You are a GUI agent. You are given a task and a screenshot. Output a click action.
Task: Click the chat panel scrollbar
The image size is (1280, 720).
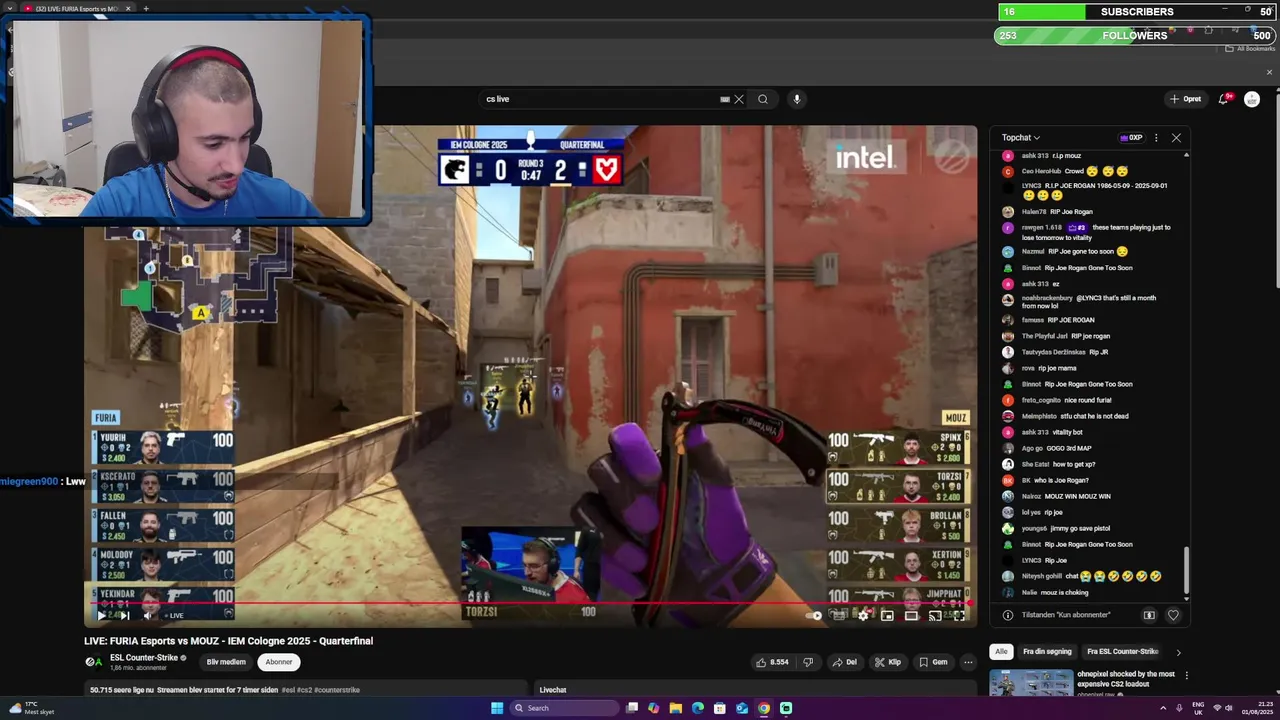[1187, 570]
